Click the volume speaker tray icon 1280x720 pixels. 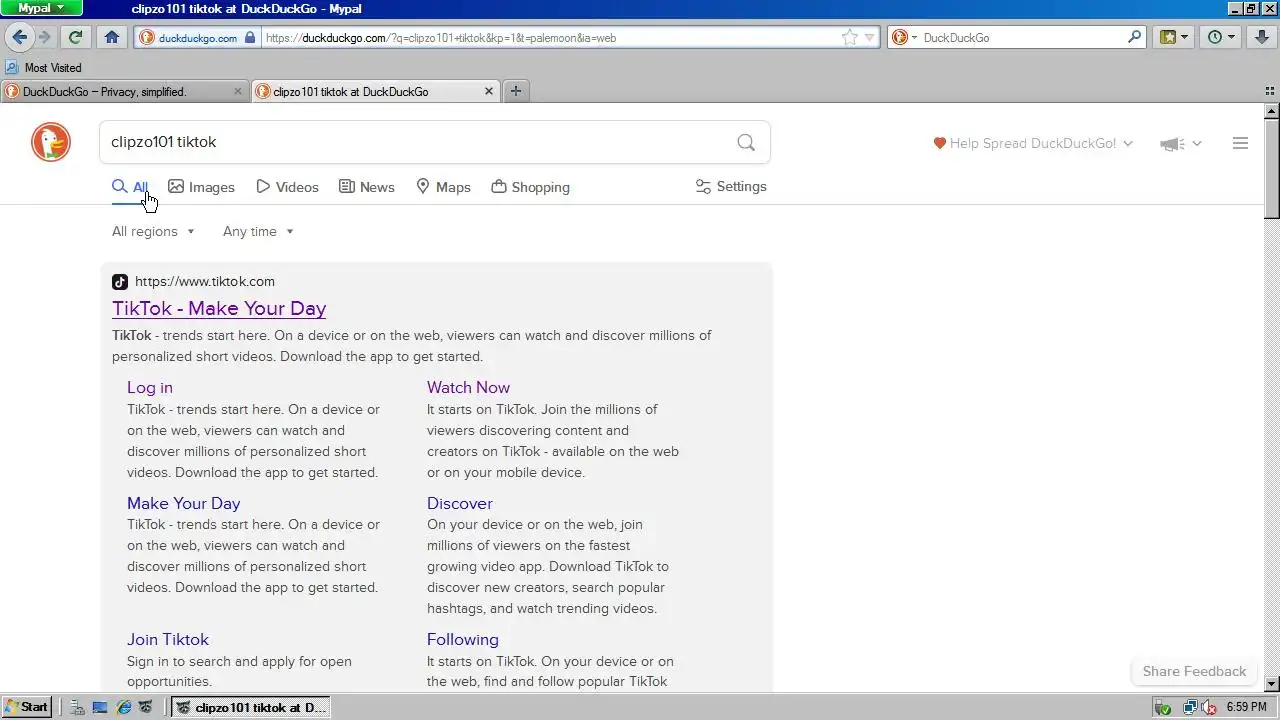(1207, 707)
